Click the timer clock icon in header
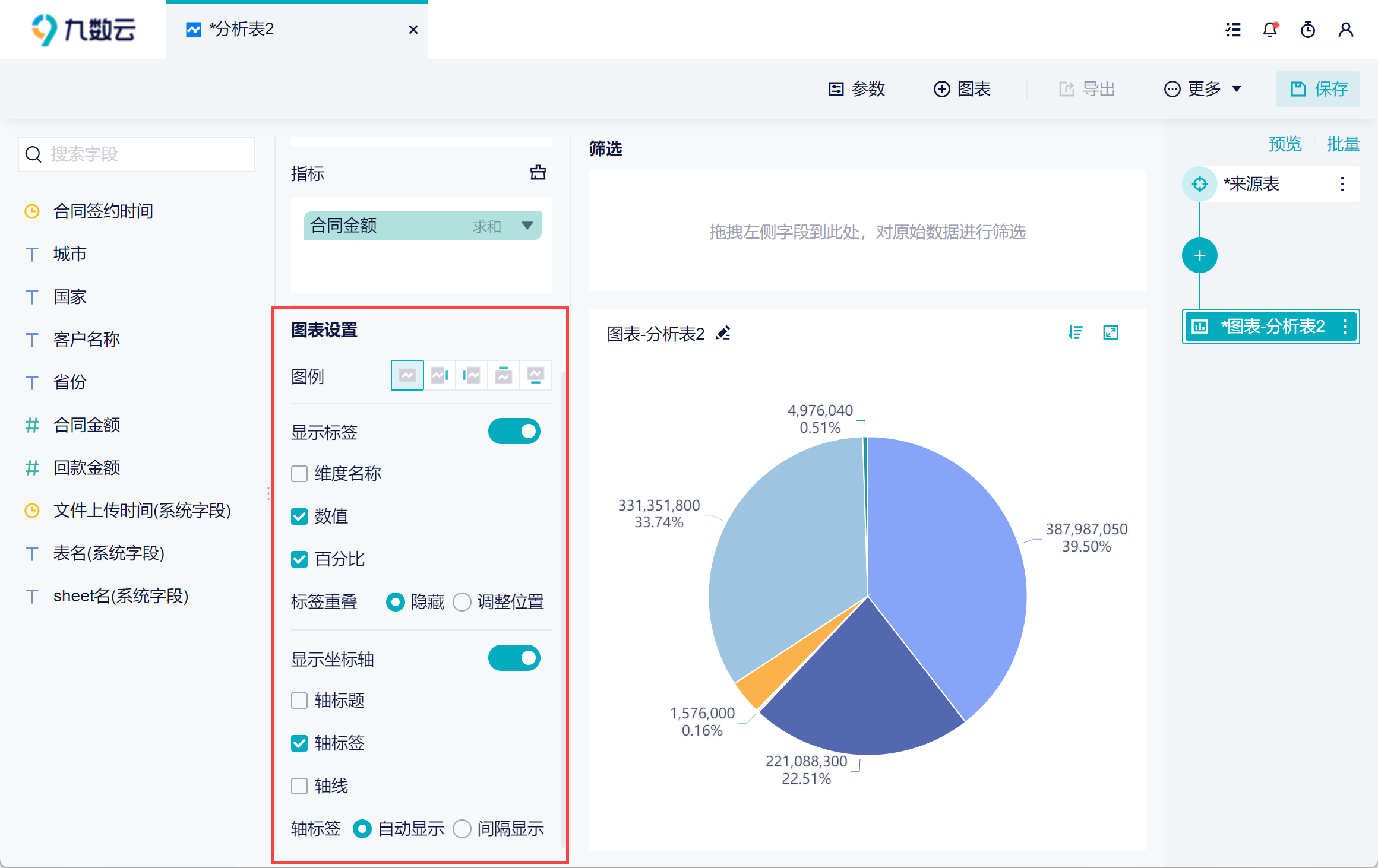1378x868 pixels. (x=1308, y=30)
